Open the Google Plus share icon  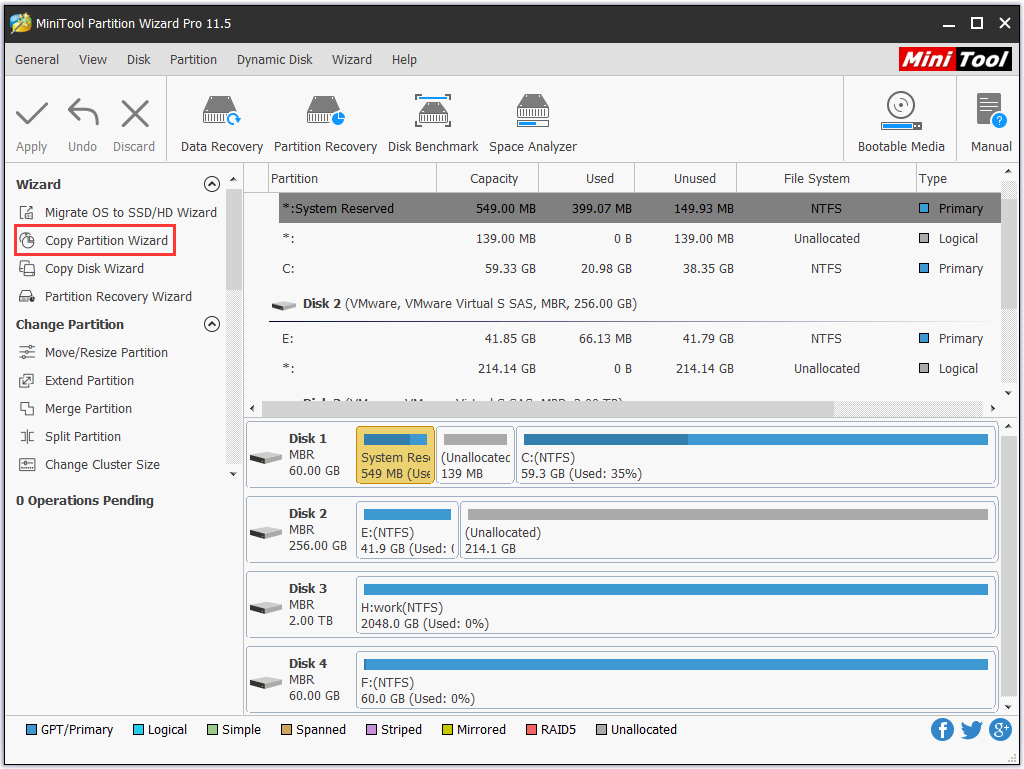(1000, 729)
